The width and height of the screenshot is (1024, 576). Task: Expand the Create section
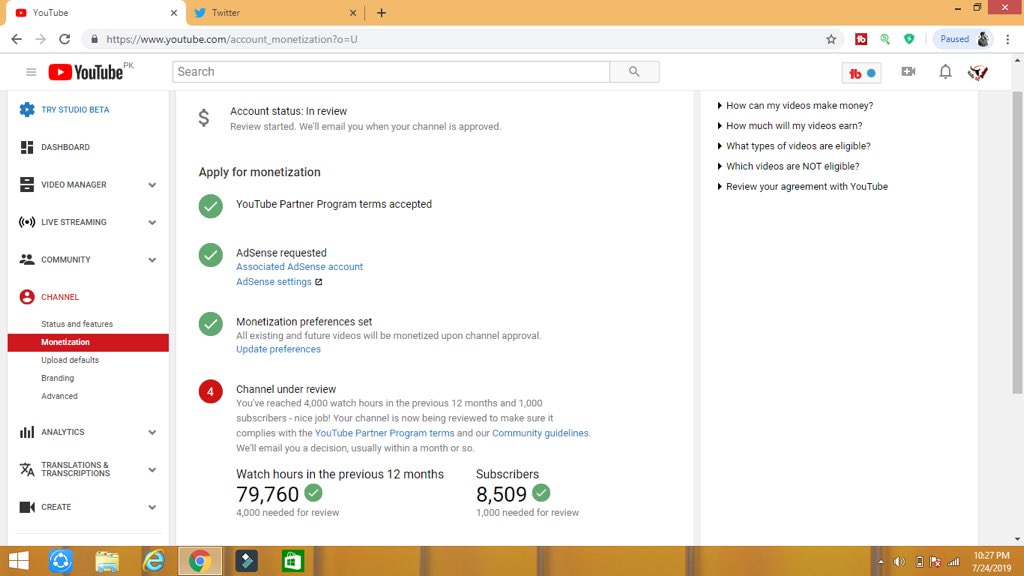point(152,507)
